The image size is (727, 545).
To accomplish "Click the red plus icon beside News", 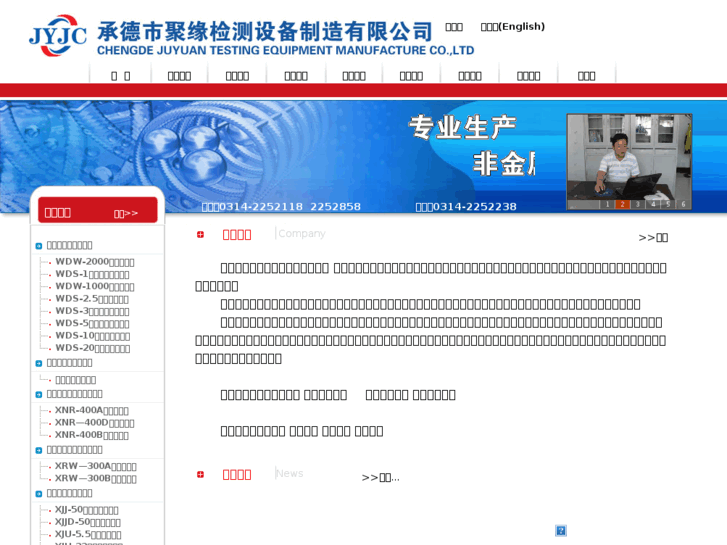I will (200, 474).
